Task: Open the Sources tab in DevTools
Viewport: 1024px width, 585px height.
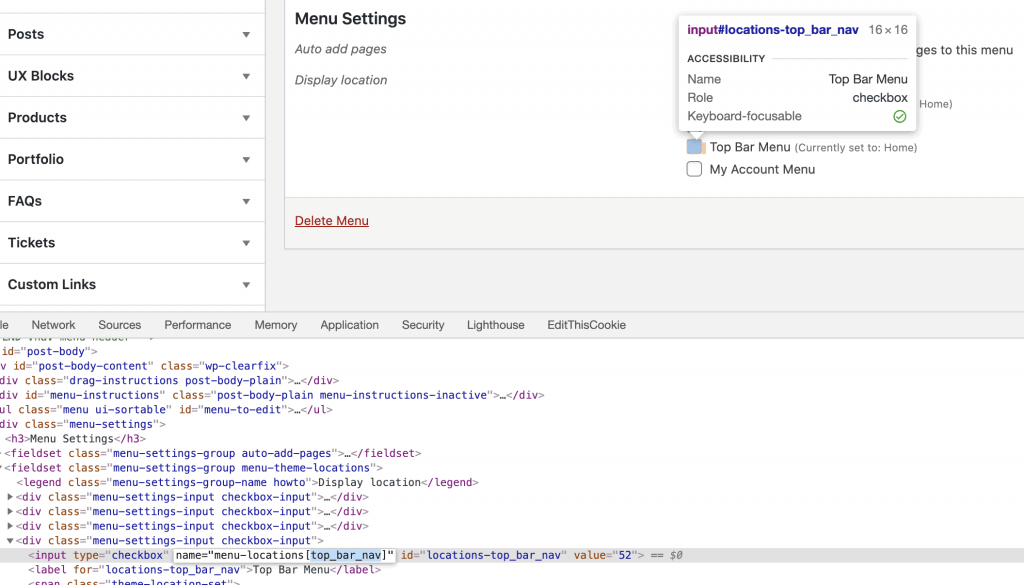Action: click(x=120, y=325)
